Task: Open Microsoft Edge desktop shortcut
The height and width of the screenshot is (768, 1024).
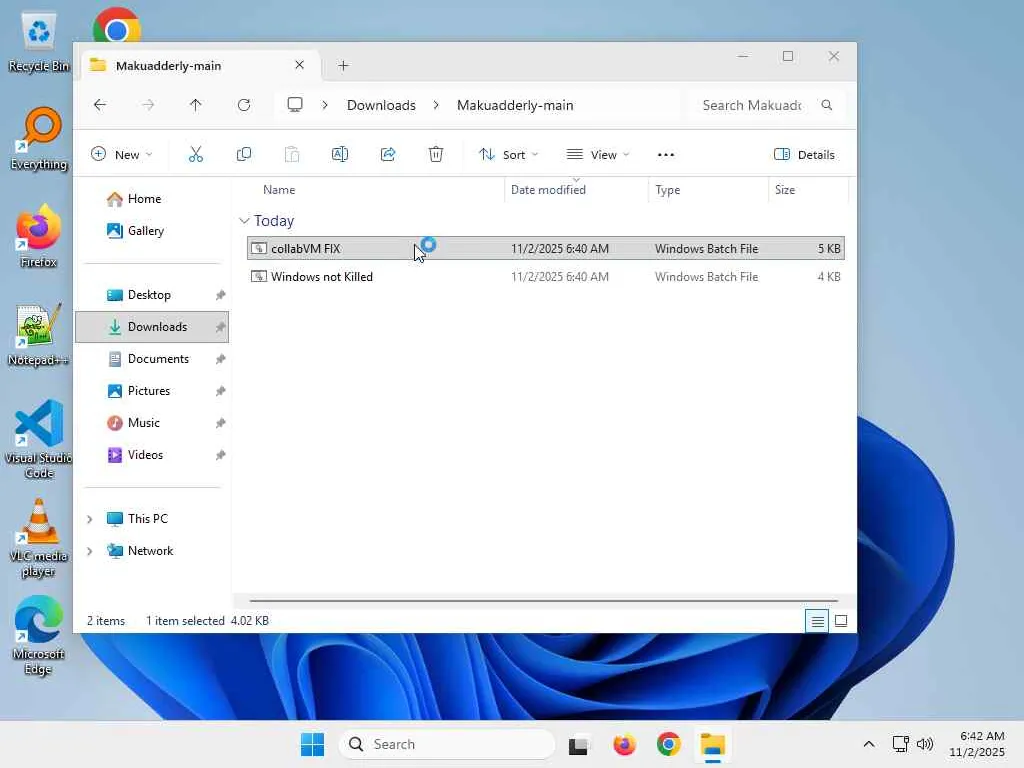Action: (39, 635)
